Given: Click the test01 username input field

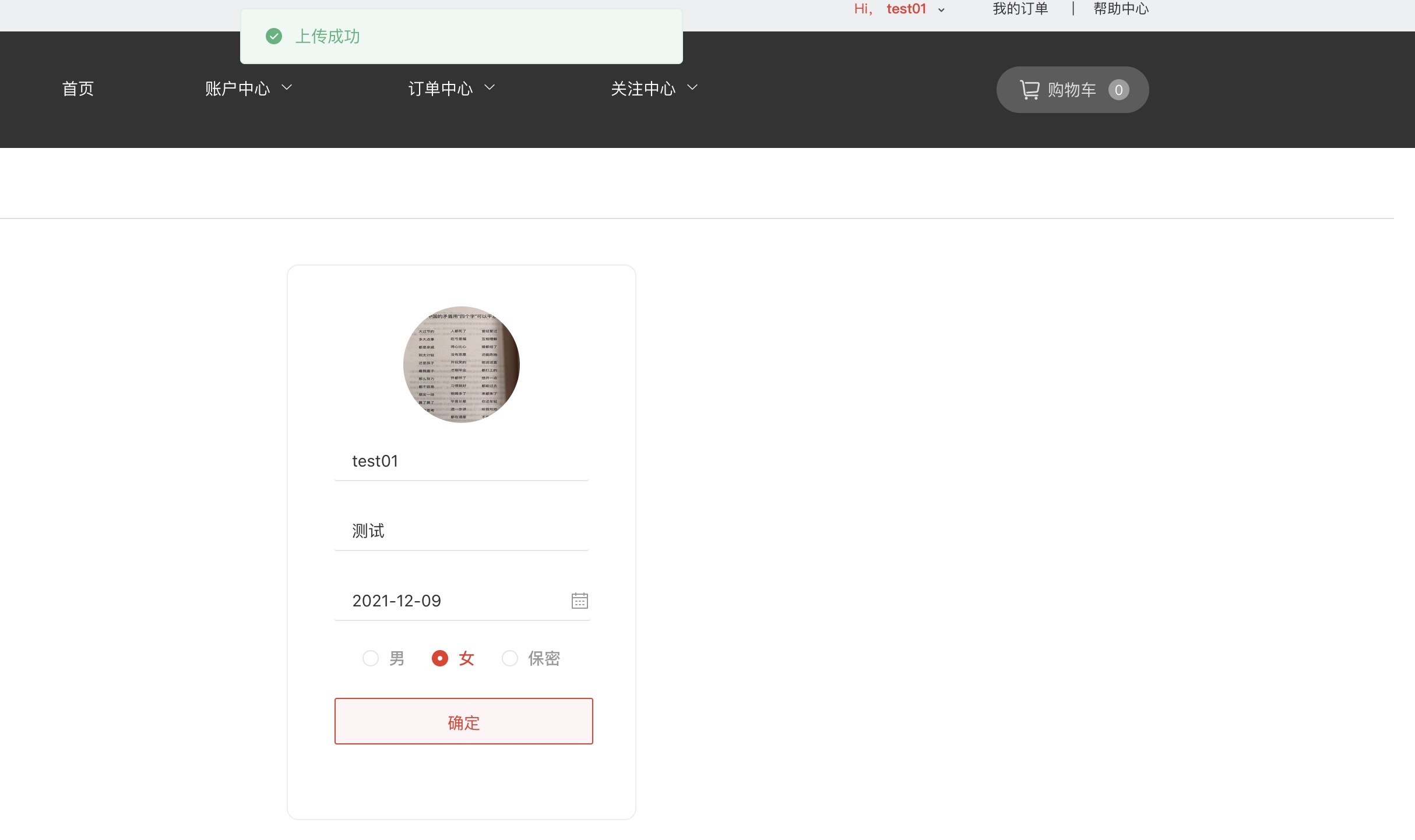Looking at the screenshot, I should click(x=460, y=461).
